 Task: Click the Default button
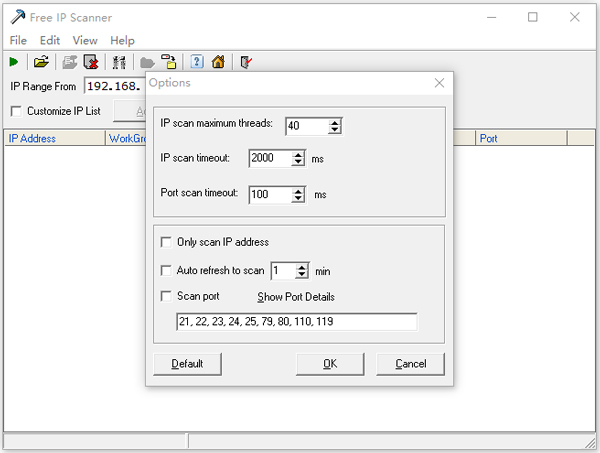tap(187, 363)
